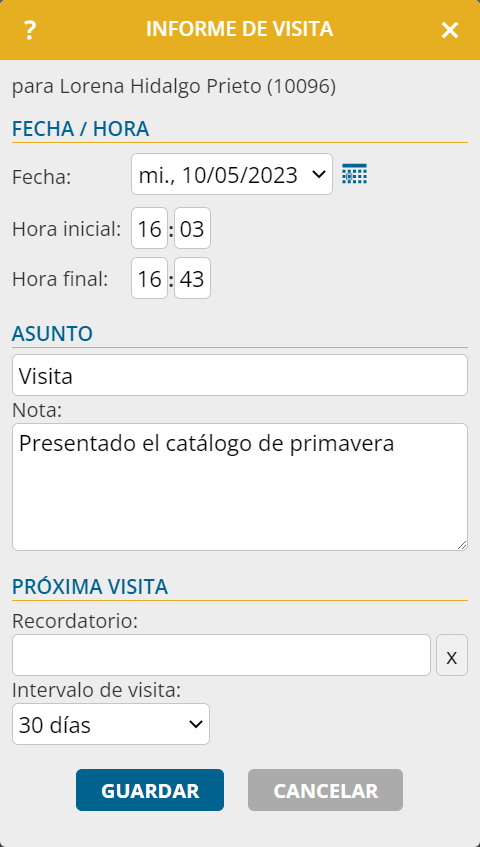Screen dimensions: 480x847
Task: Open the Intervalo de visita dropdown
Action: (111, 724)
